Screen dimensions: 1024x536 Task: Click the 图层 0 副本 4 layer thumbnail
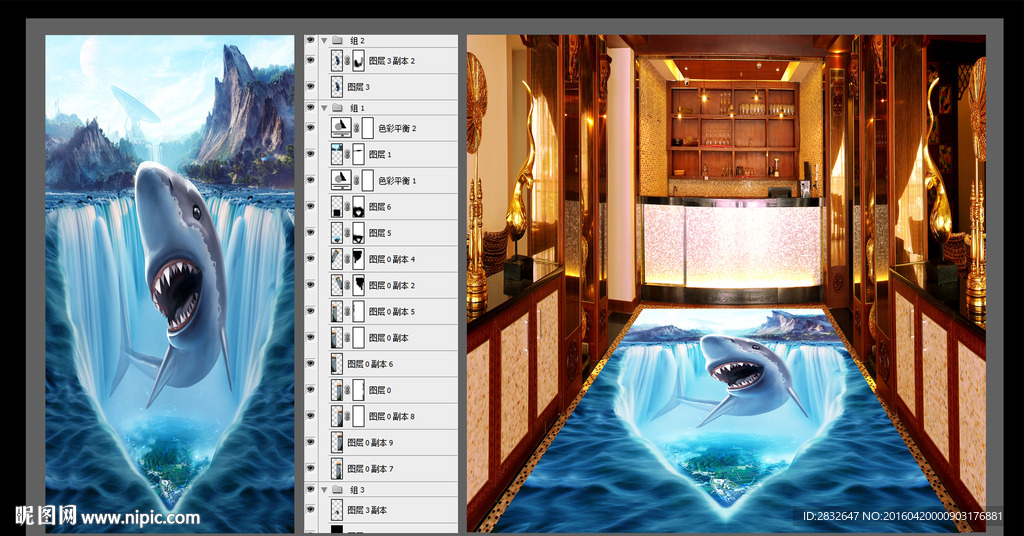click(x=337, y=259)
